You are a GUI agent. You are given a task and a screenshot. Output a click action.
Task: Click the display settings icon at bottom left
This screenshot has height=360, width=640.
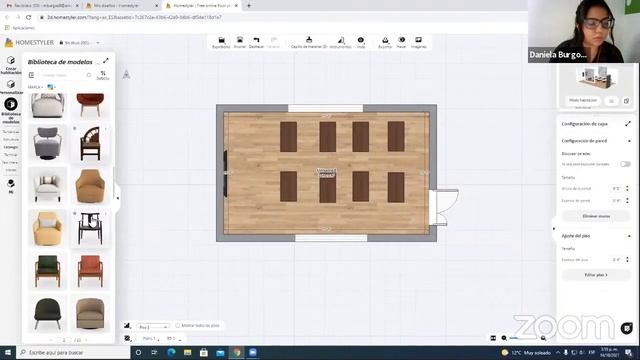point(128,338)
